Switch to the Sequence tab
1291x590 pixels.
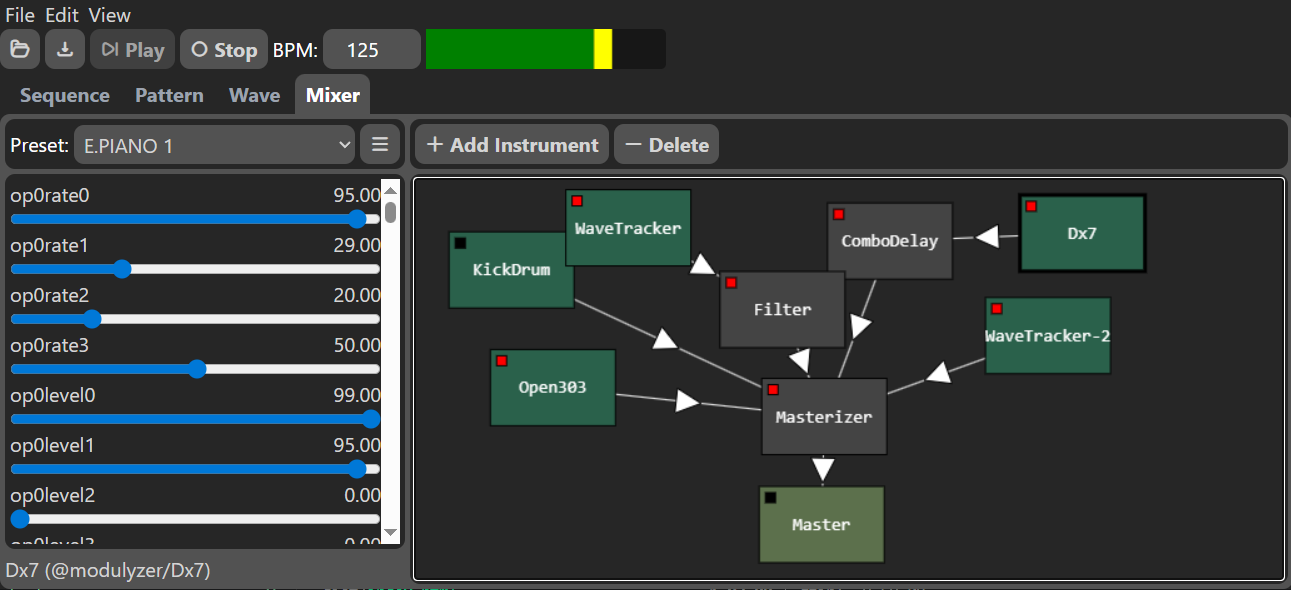click(65, 95)
